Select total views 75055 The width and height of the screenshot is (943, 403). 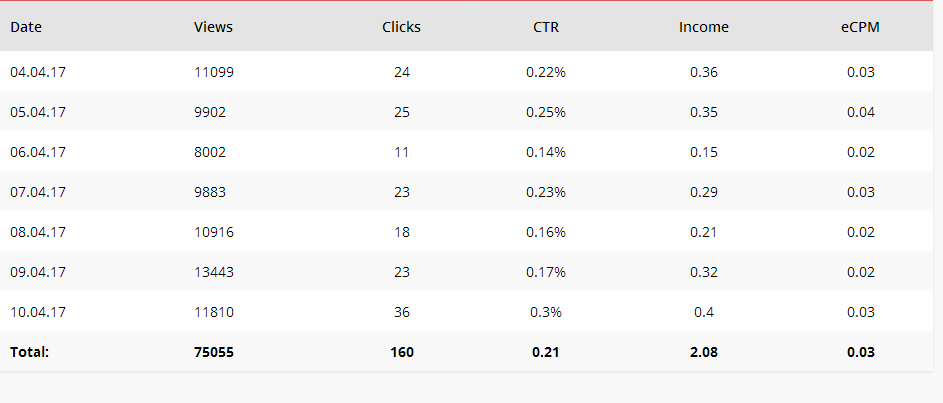click(213, 352)
